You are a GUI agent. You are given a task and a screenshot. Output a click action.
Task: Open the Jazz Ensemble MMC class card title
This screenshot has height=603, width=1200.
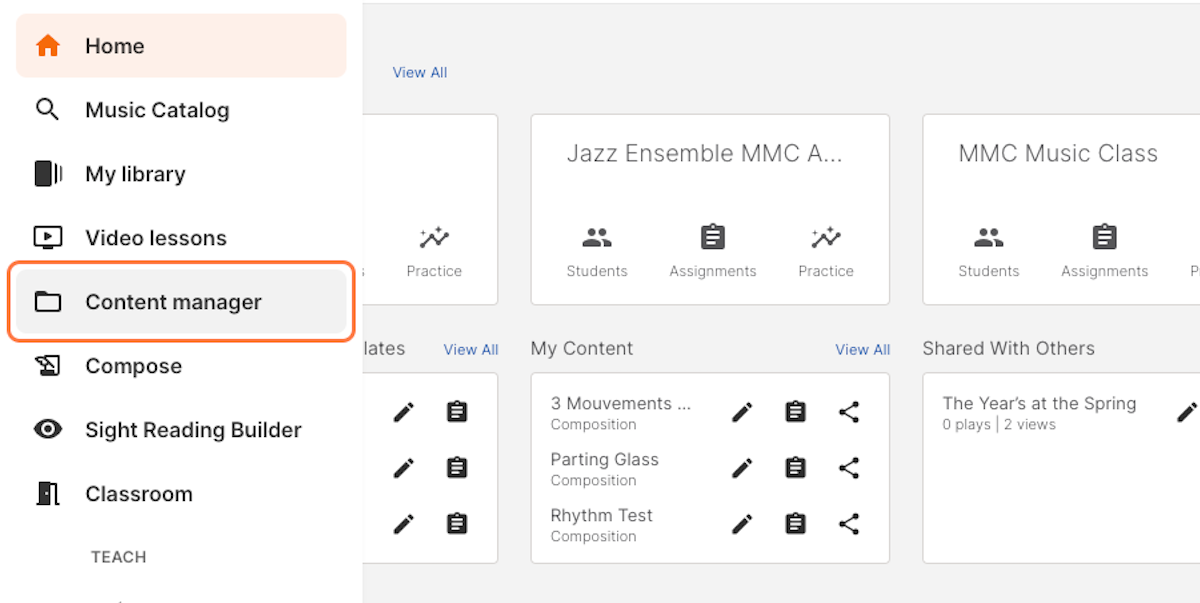pos(704,154)
